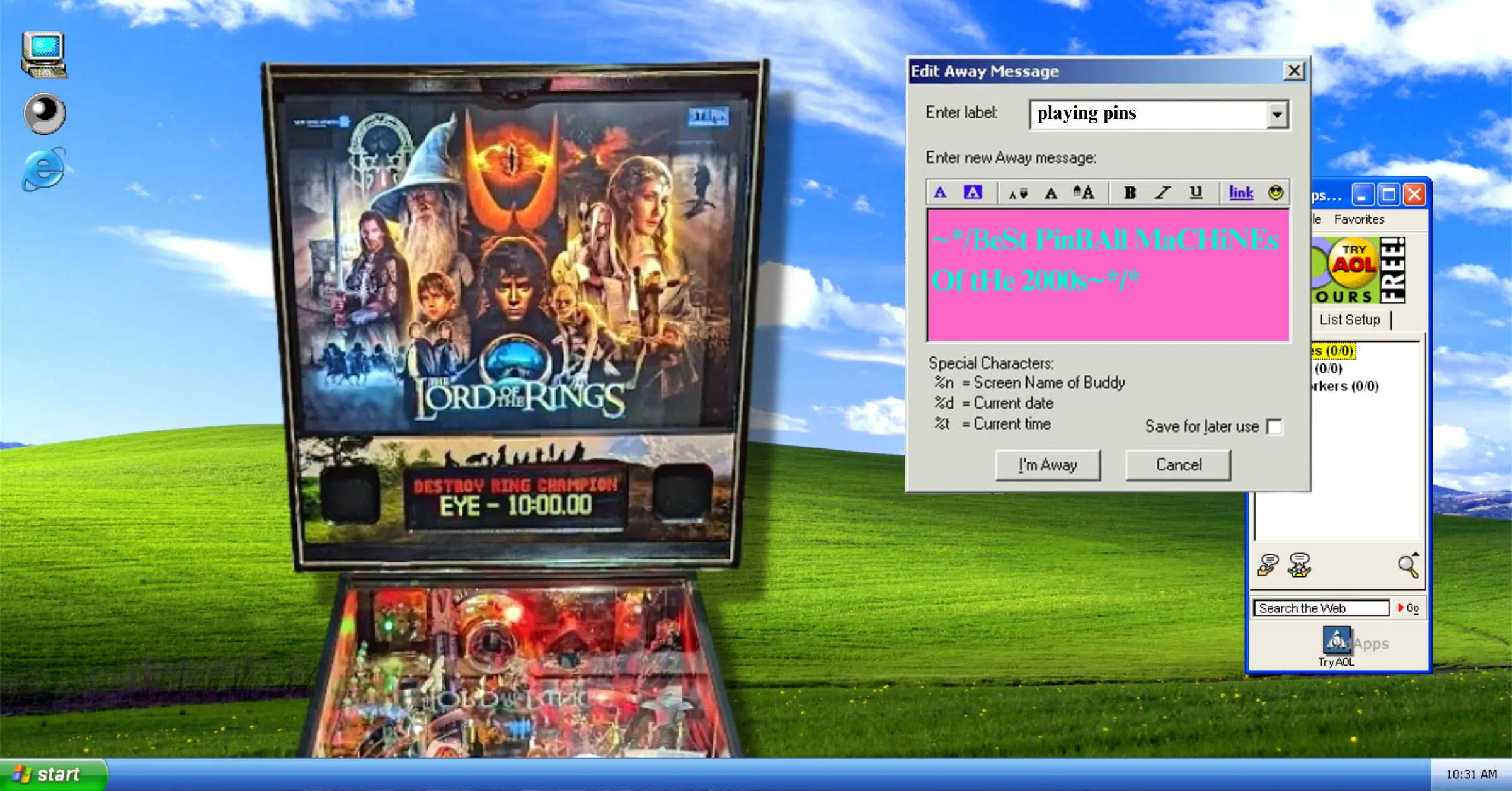Screen dimensions: 1512x791
Task: Enable Save for later use
Action: click(x=1274, y=427)
